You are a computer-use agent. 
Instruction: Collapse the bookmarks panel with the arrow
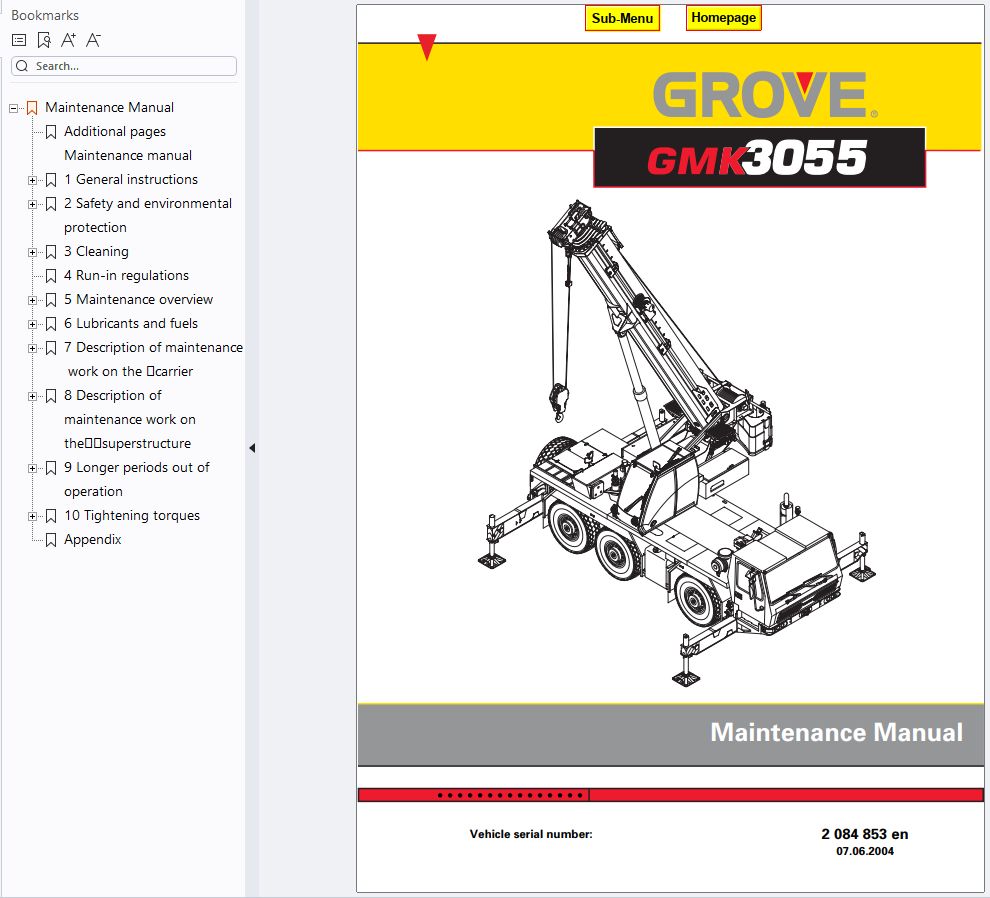[x=252, y=448]
